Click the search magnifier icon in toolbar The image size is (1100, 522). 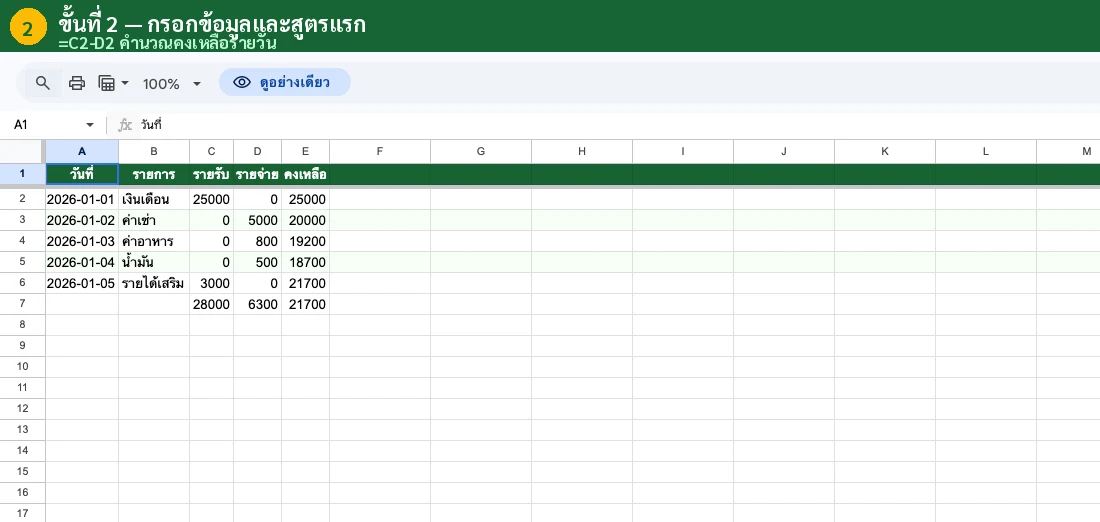[x=43, y=83]
